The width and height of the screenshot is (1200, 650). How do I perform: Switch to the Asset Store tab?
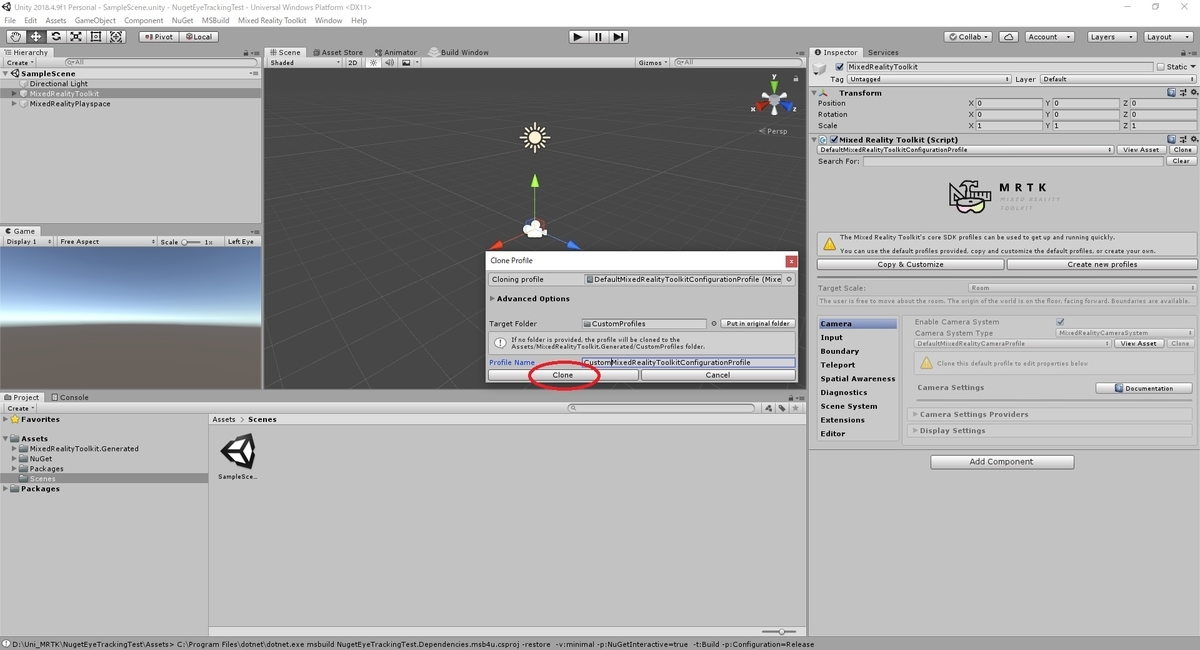pos(340,52)
